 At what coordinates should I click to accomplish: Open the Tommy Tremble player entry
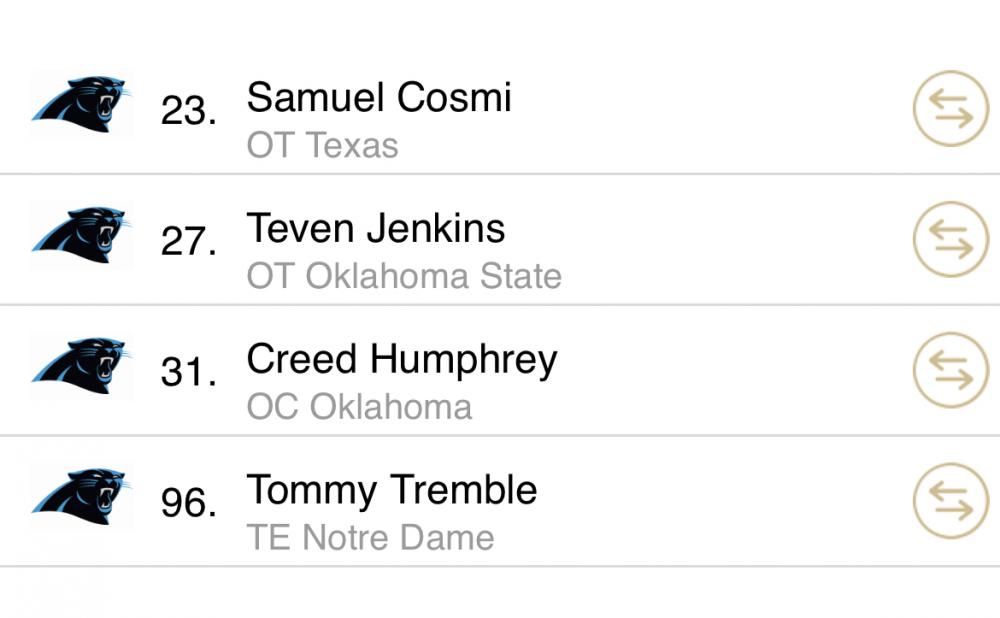(392, 490)
